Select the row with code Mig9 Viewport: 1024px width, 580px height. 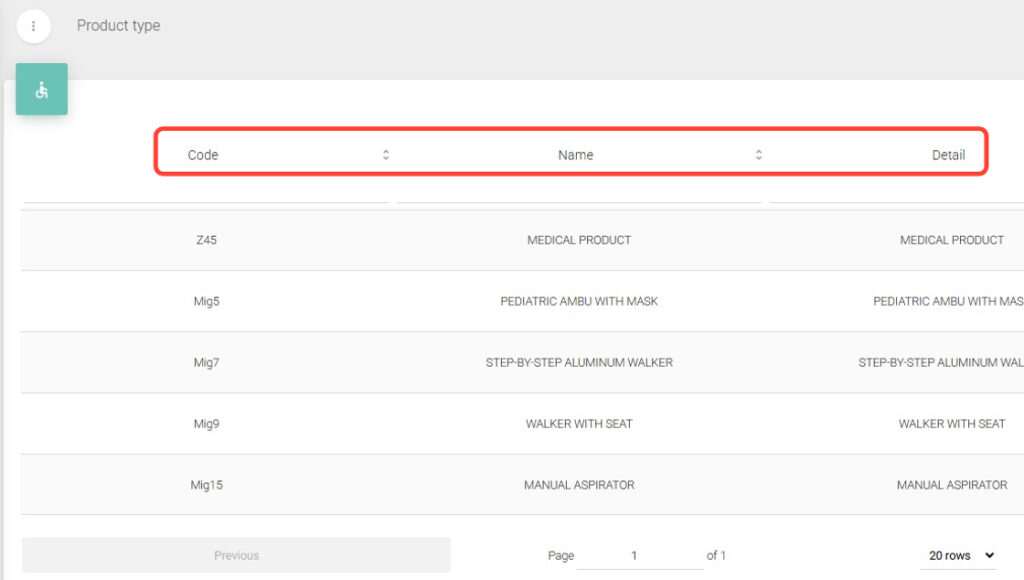pyautogui.click(x=205, y=423)
